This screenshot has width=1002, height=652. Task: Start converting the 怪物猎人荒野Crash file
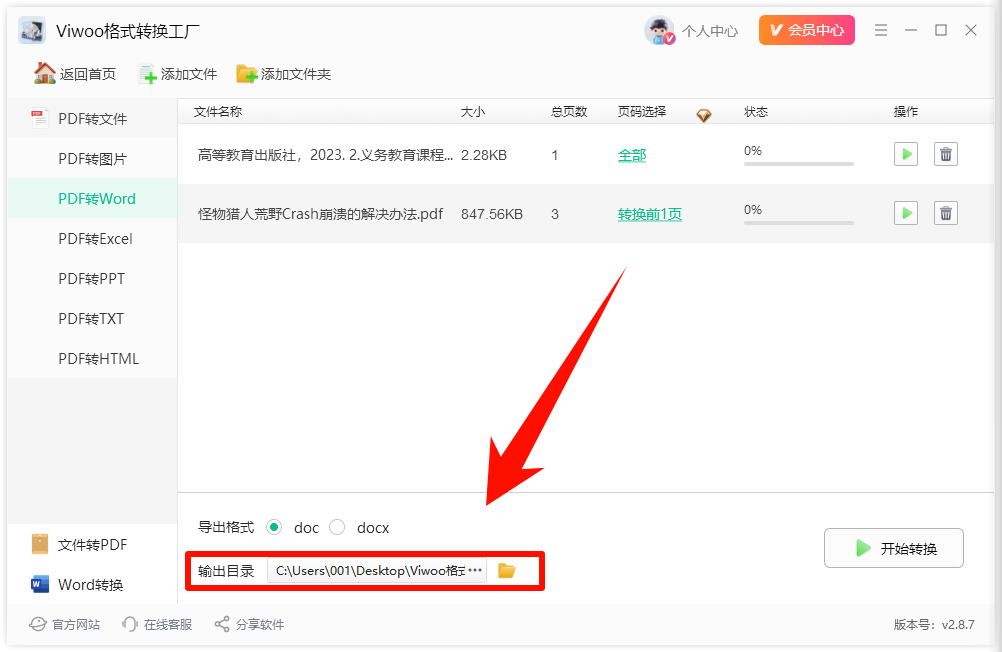tap(906, 213)
